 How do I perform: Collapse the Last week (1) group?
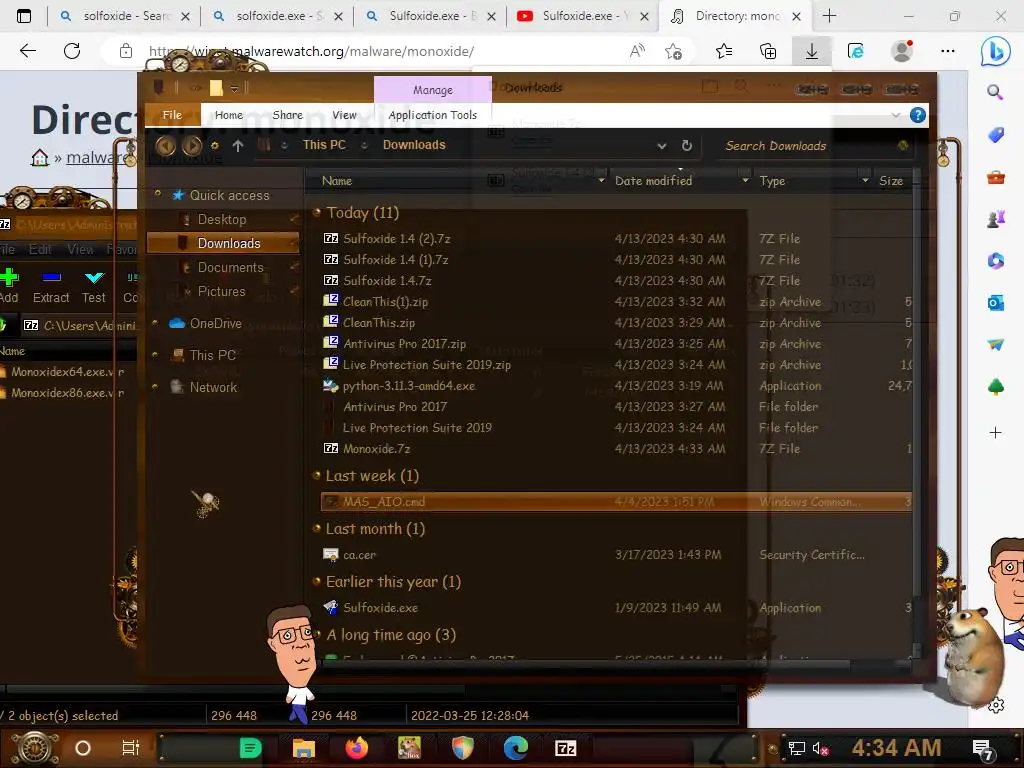coord(317,475)
